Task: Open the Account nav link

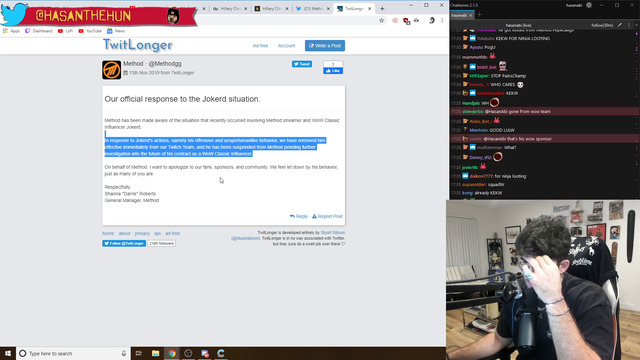Action: click(x=287, y=46)
